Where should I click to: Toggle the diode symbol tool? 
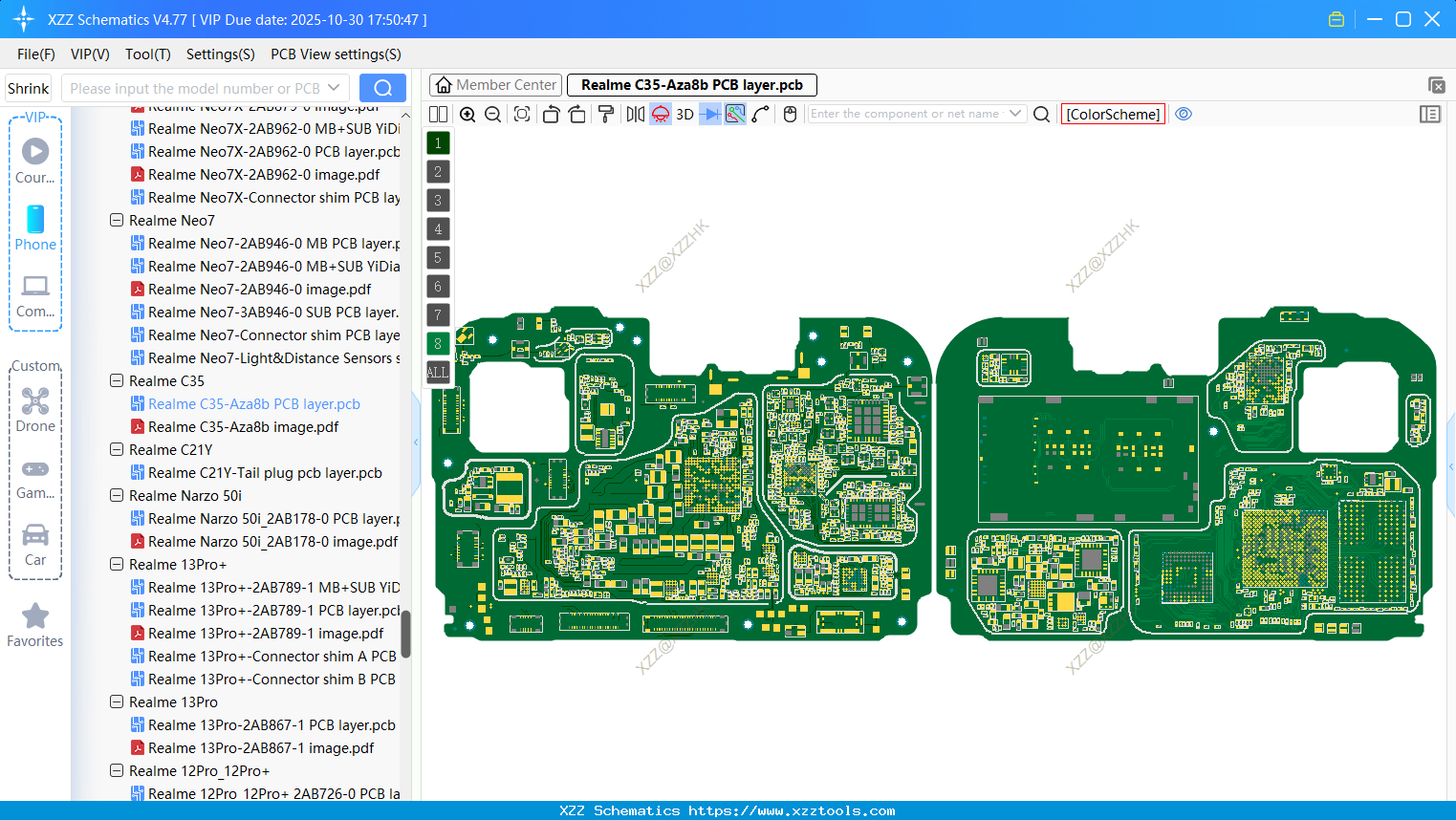pyautogui.click(x=710, y=115)
